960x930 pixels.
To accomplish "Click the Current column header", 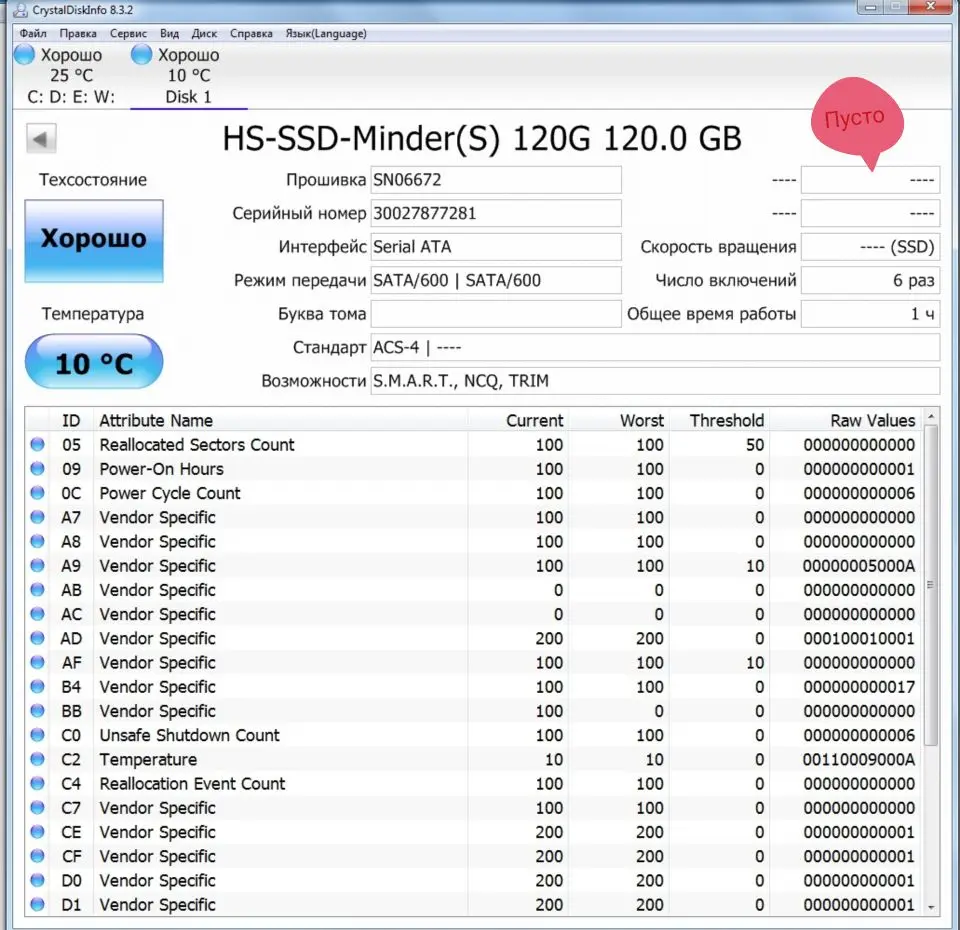I will 518,420.
